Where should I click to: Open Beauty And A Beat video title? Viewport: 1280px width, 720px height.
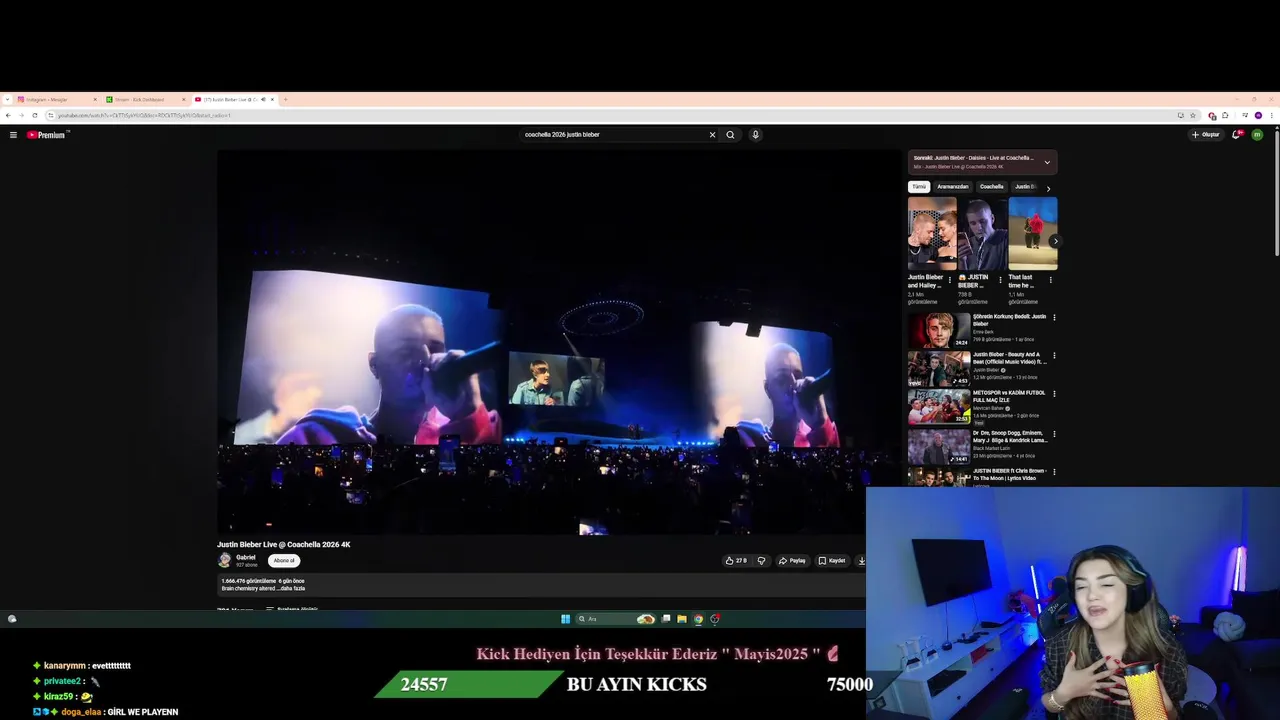(1009, 358)
